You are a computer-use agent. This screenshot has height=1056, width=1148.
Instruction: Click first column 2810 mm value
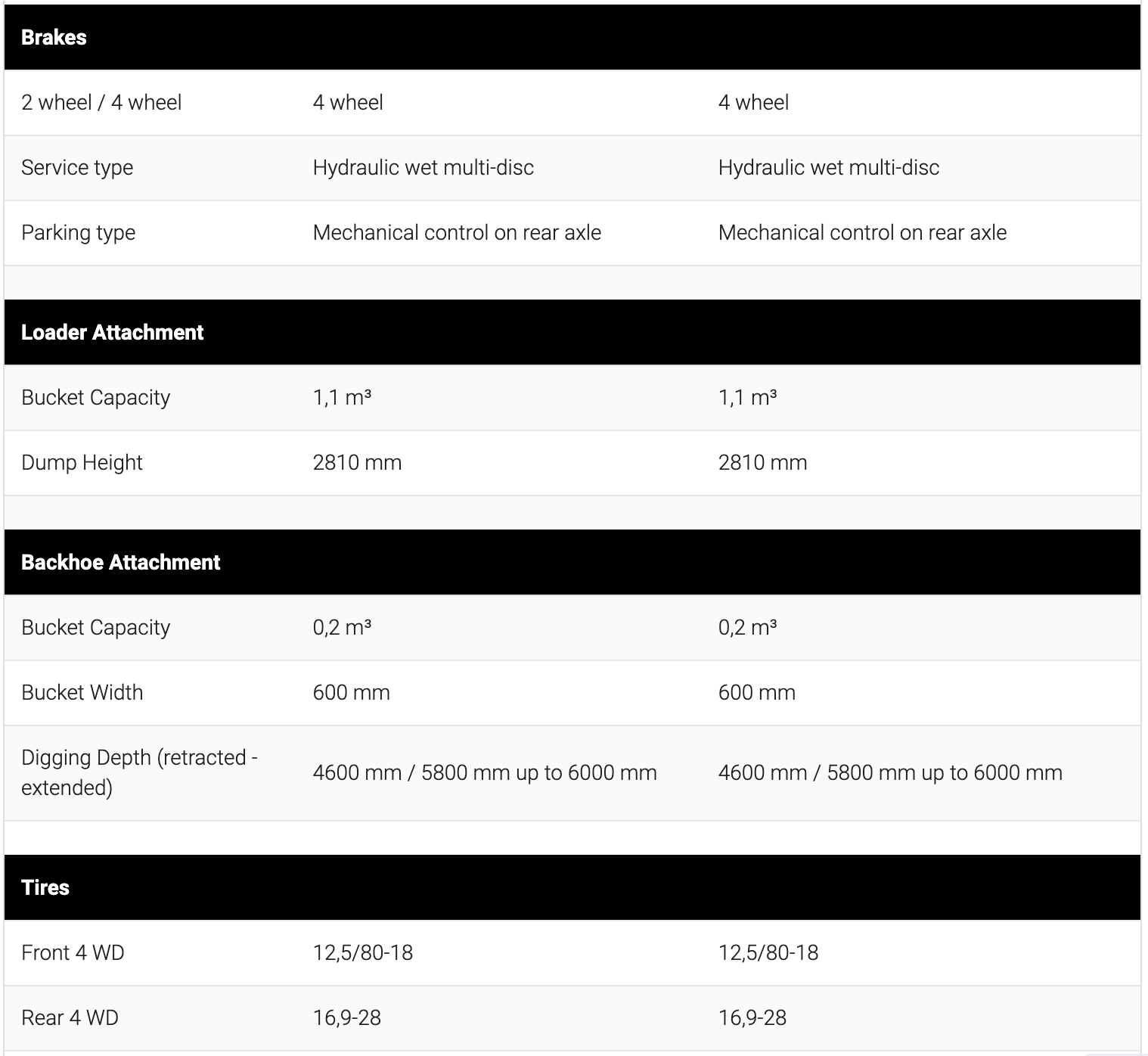(x=357, y=463)
